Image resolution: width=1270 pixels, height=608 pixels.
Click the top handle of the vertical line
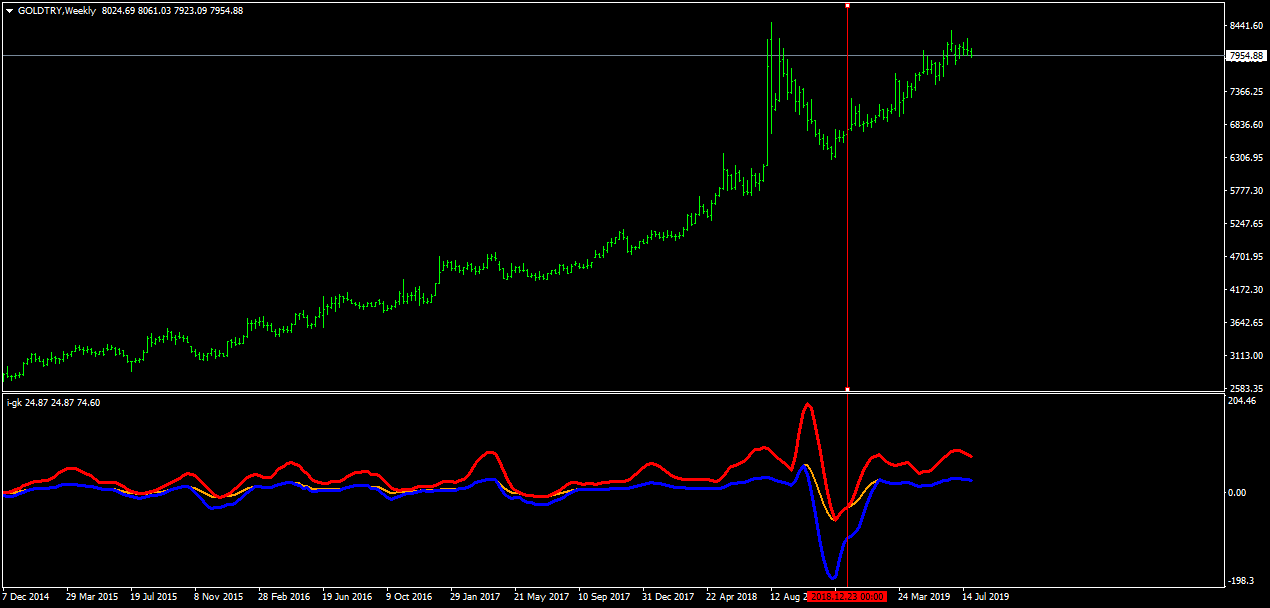pos(848,6)
